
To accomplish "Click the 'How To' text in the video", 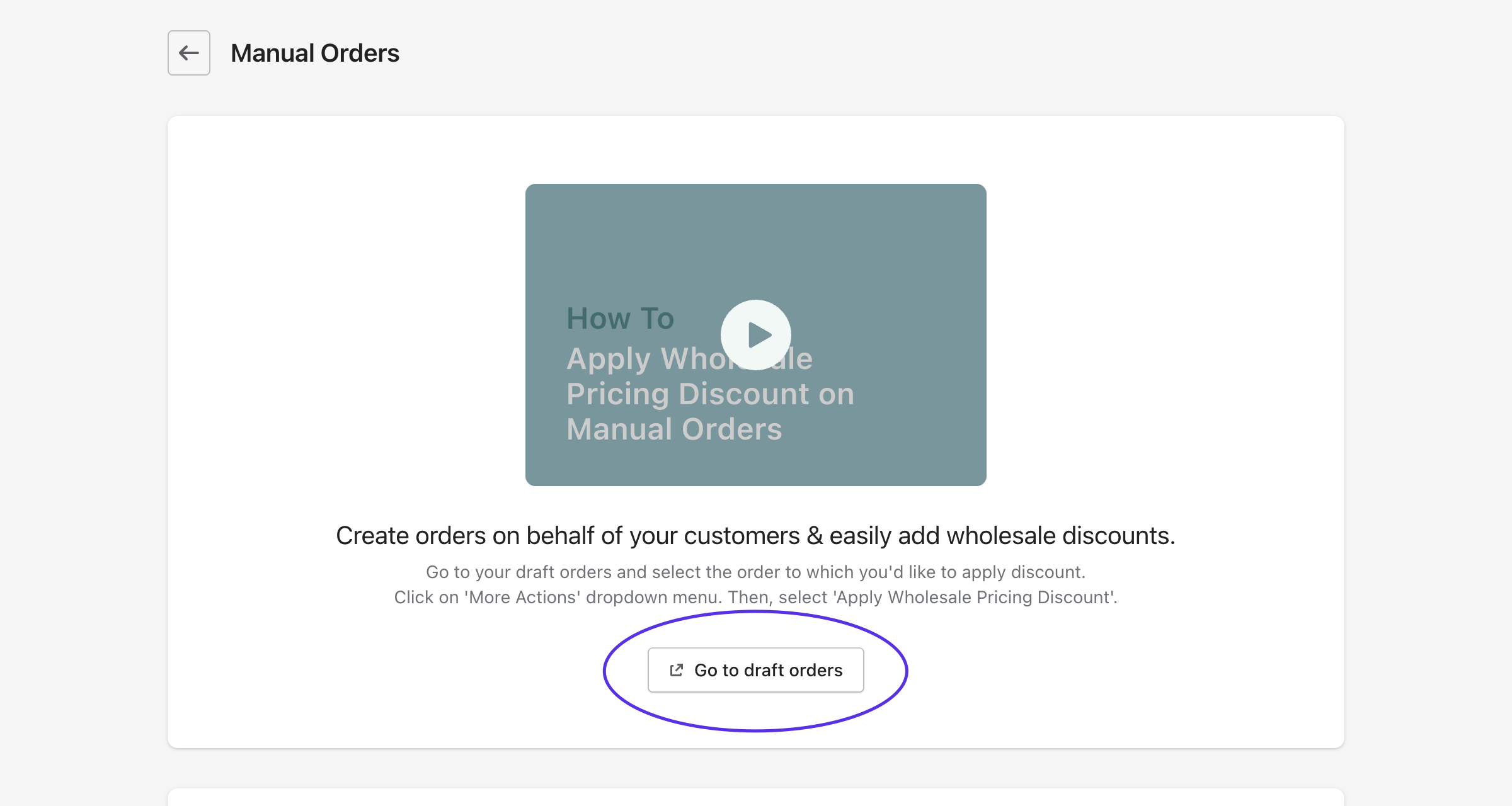I will point(621,319).
